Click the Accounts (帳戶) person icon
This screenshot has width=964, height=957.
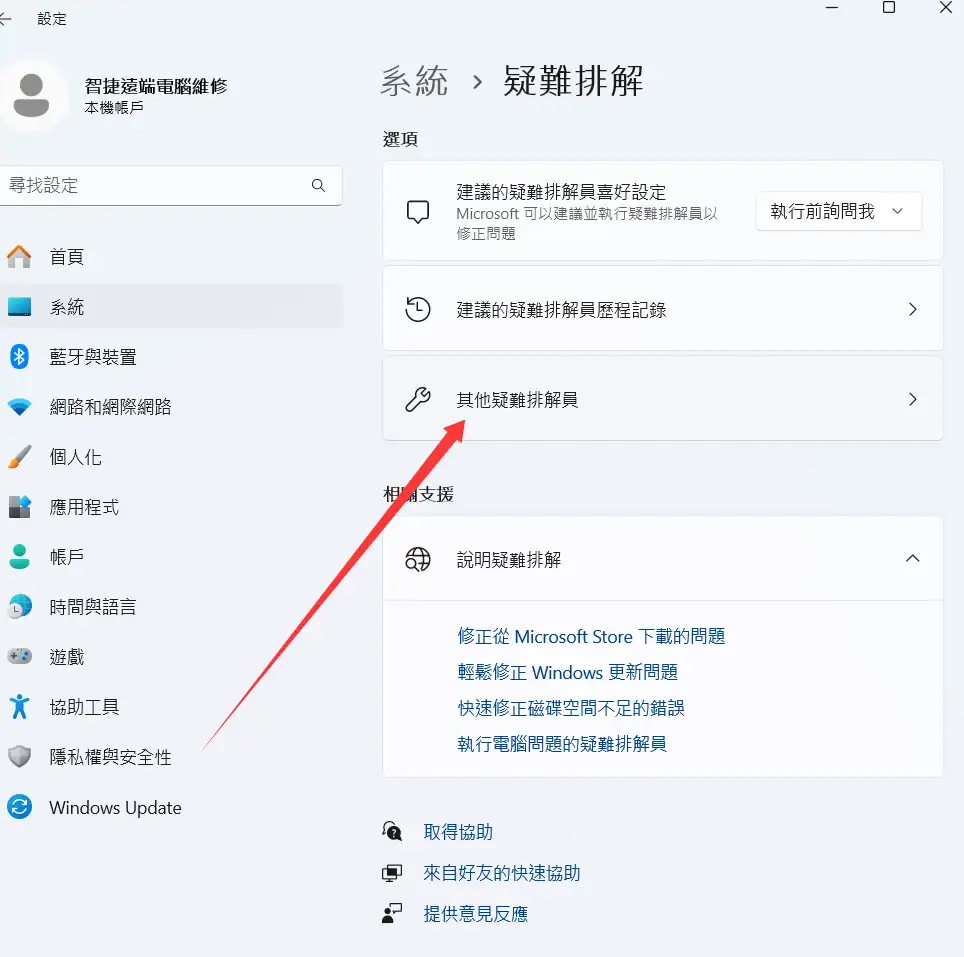pos(19,557)
